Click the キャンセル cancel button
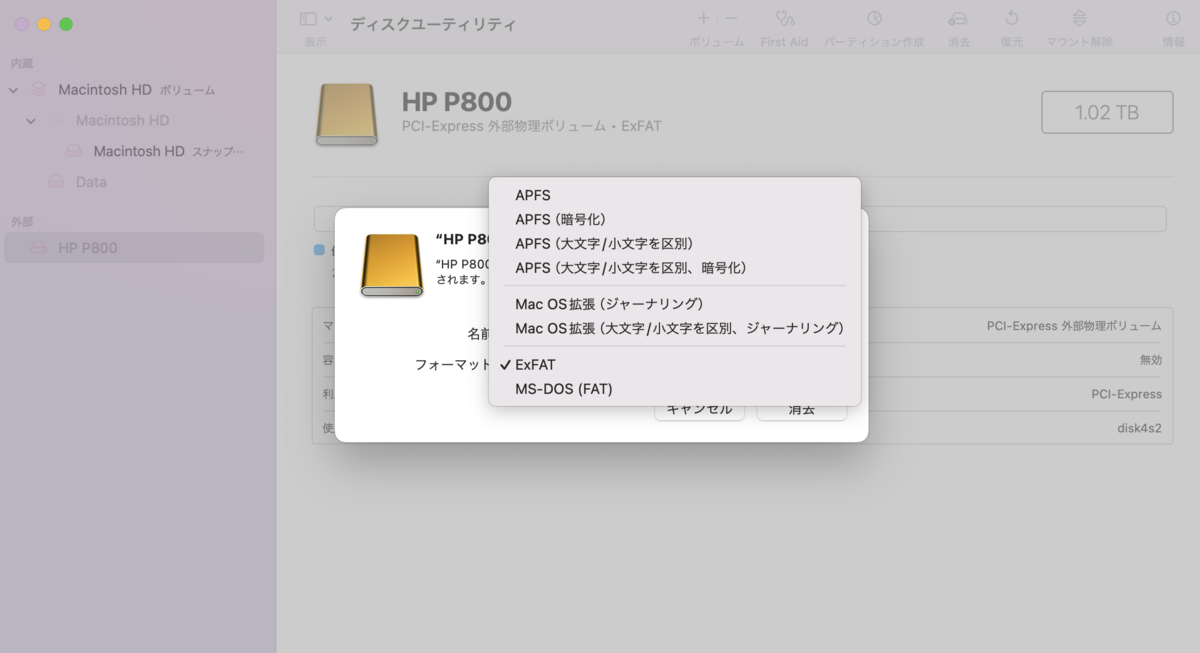Image resolution: width=1200 pixels, height=653 pixels. point(699,409)
